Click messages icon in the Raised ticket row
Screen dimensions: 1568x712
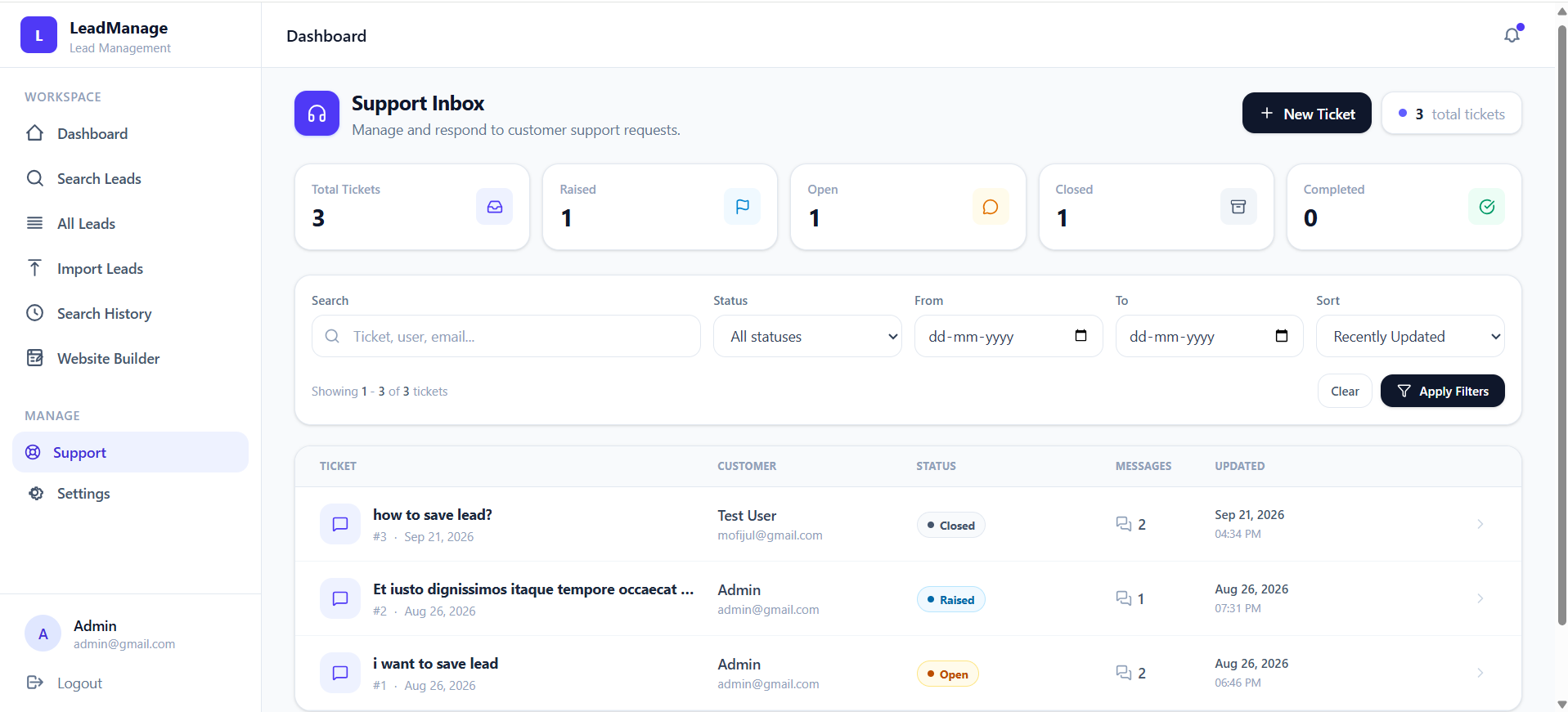click(1124, 598)
